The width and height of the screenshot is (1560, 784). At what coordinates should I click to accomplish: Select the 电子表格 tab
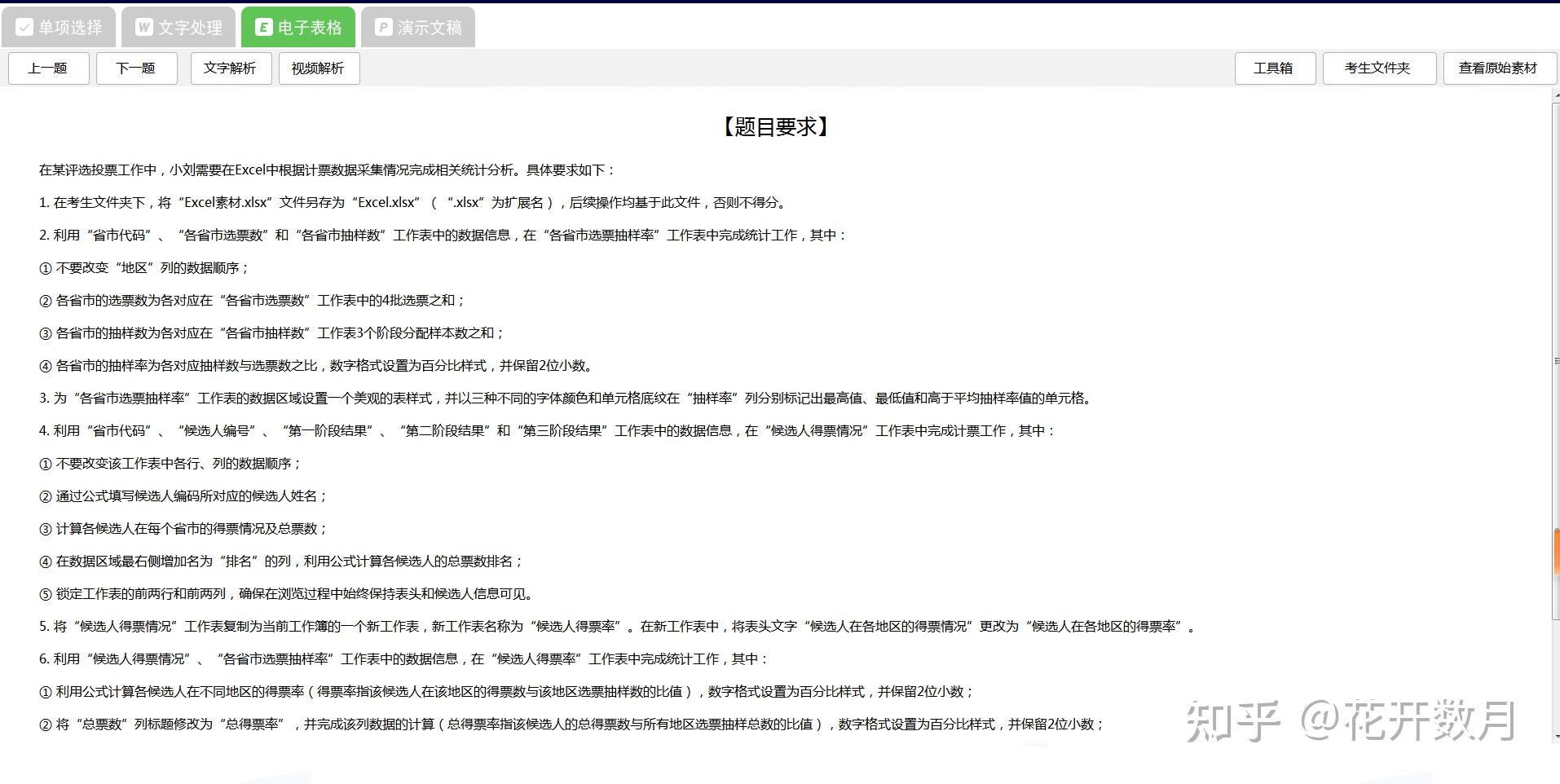[298, 28]
